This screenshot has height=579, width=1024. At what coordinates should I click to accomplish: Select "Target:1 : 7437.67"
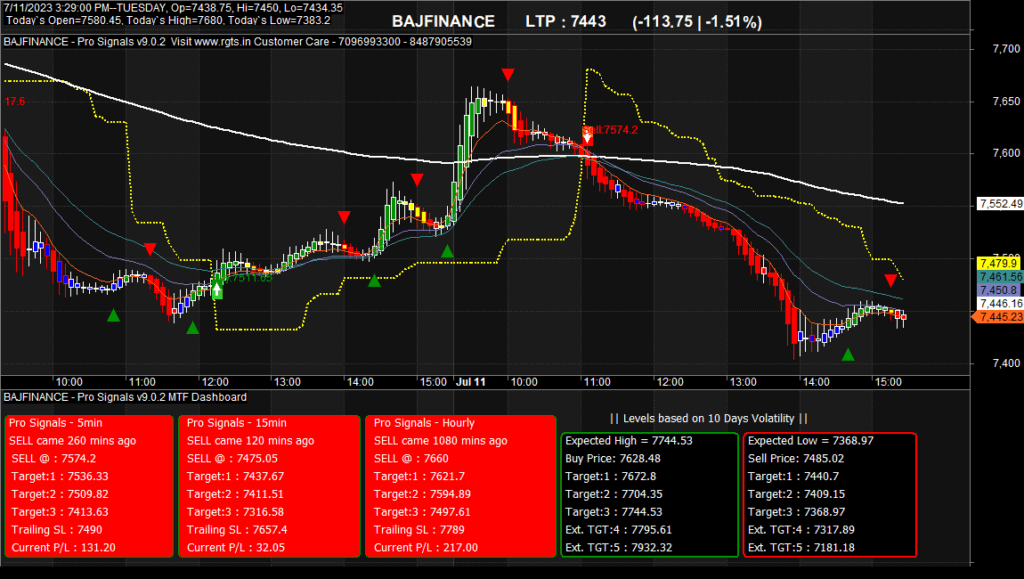[x=235, y=477]
